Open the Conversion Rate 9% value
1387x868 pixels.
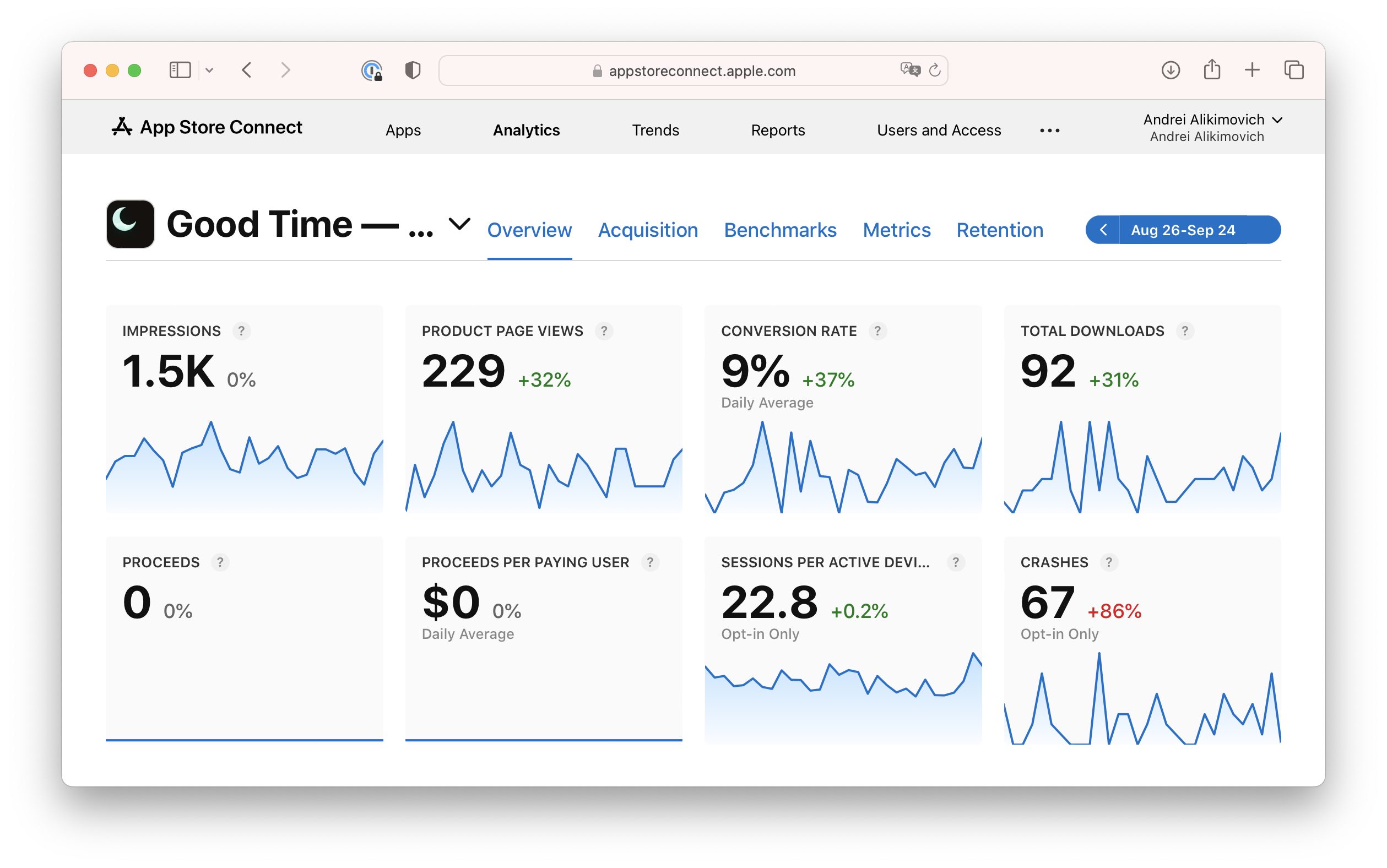(x=755, y=371)
